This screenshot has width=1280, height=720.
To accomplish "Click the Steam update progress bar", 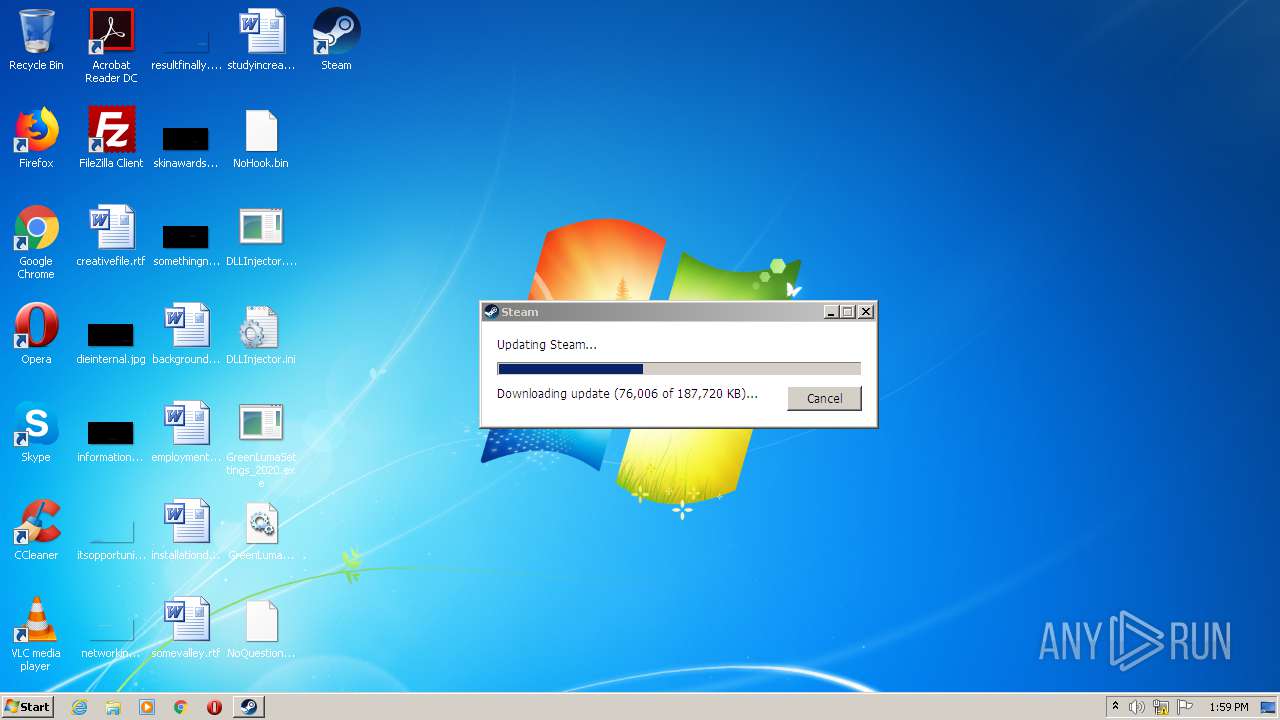I will coord(679,369).
